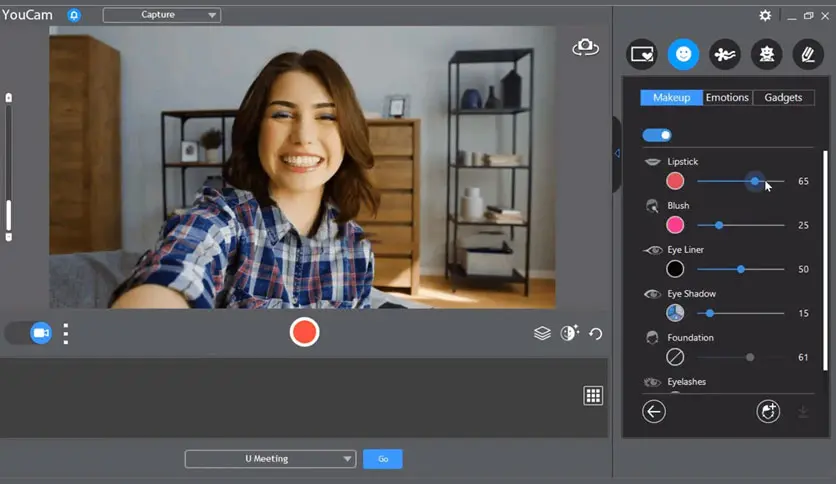Open the three-dot options menu
The height and width of the screenshot is (484, 836).
pos(66,333)
